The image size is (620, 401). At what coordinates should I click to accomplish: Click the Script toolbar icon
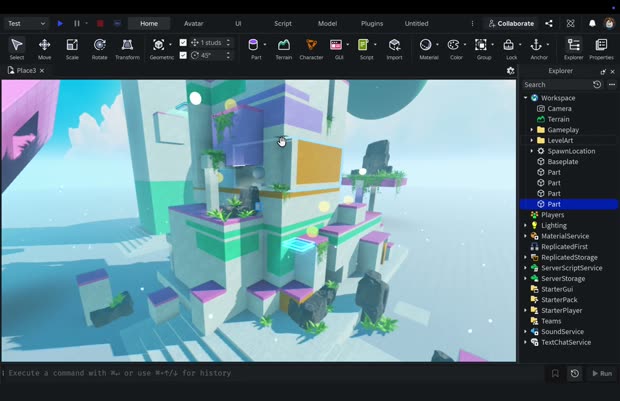[363, 45]
